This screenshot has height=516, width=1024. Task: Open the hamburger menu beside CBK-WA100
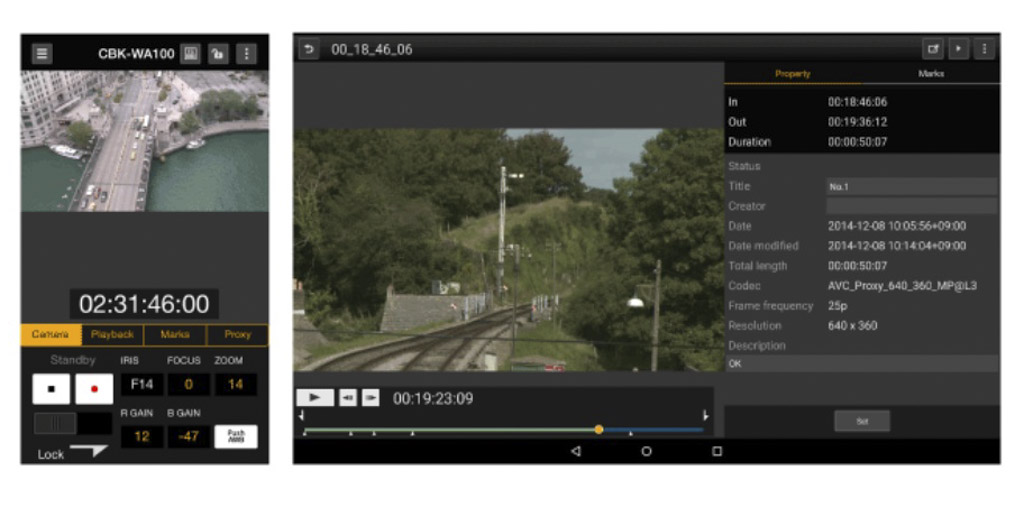click(x=42, y=54)
